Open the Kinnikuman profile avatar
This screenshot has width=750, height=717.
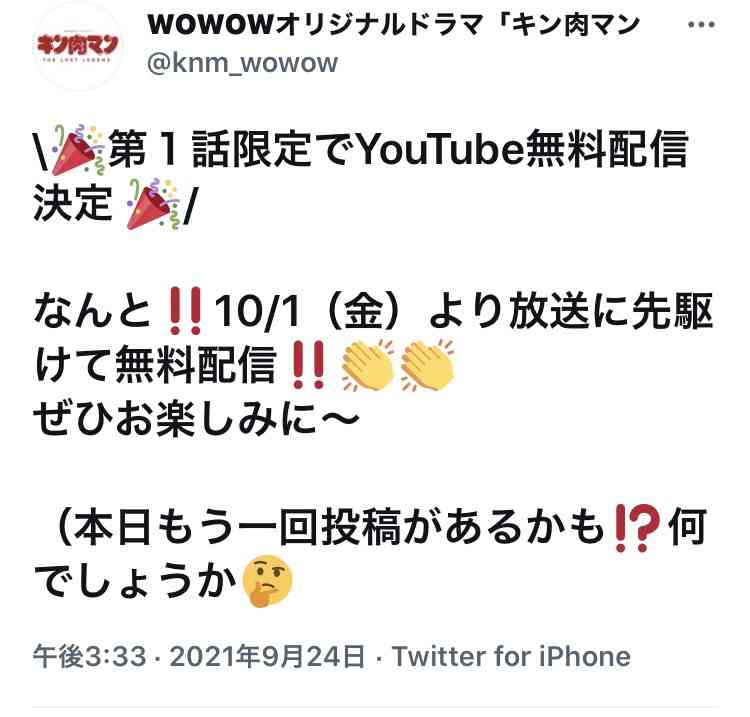click(77, 46)
